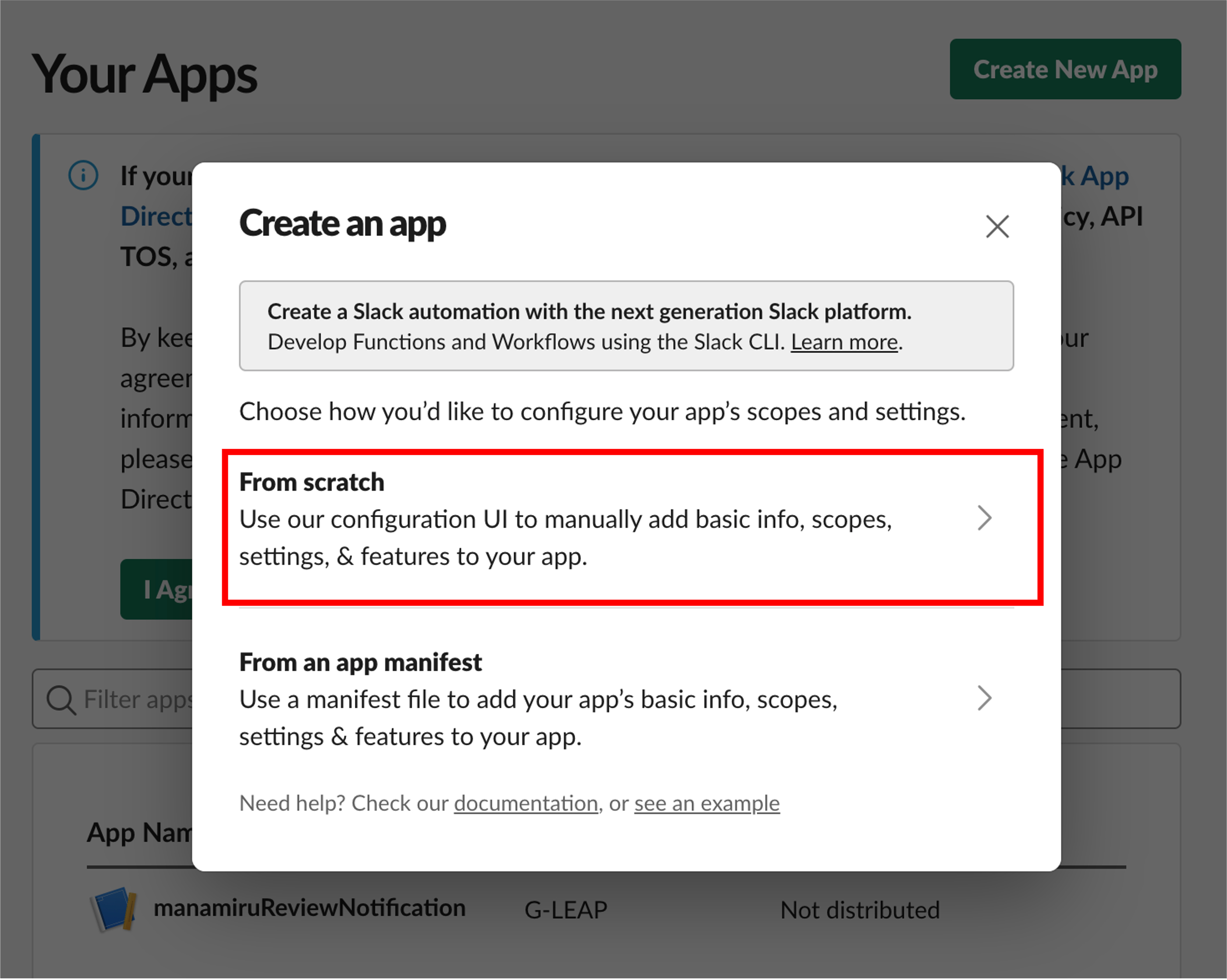Follow the see an example link

point(706,803)
